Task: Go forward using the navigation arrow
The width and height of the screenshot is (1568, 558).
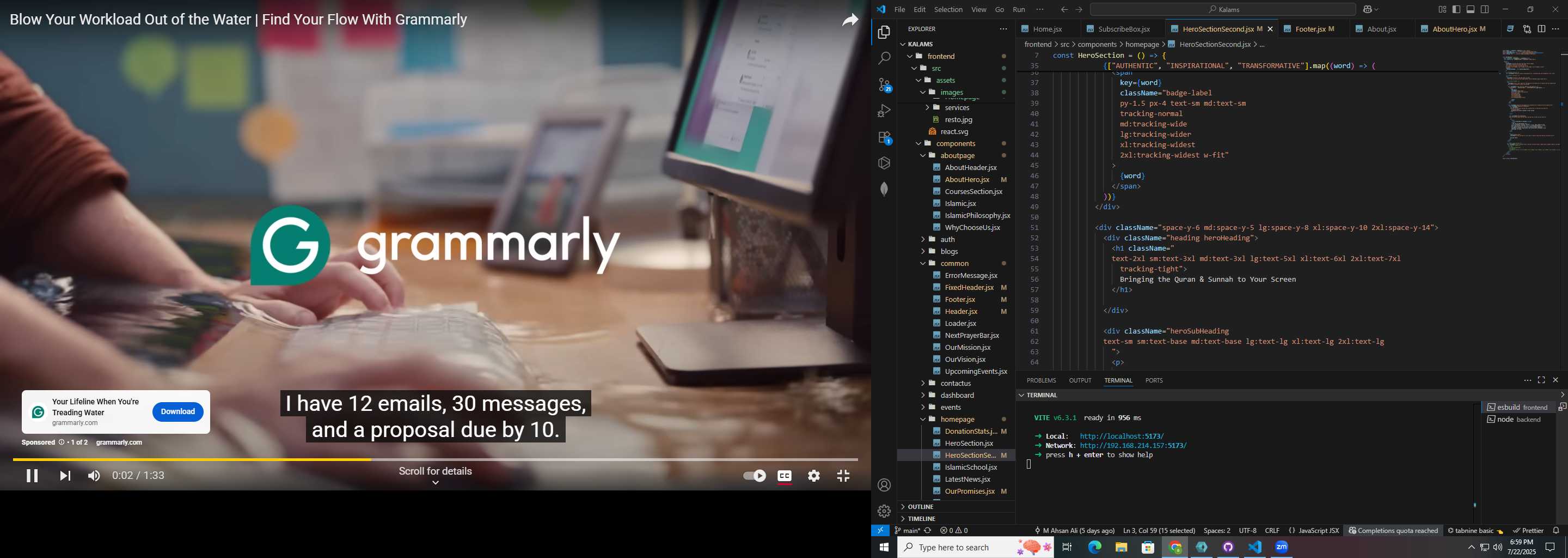Action: click(1079, 9)
